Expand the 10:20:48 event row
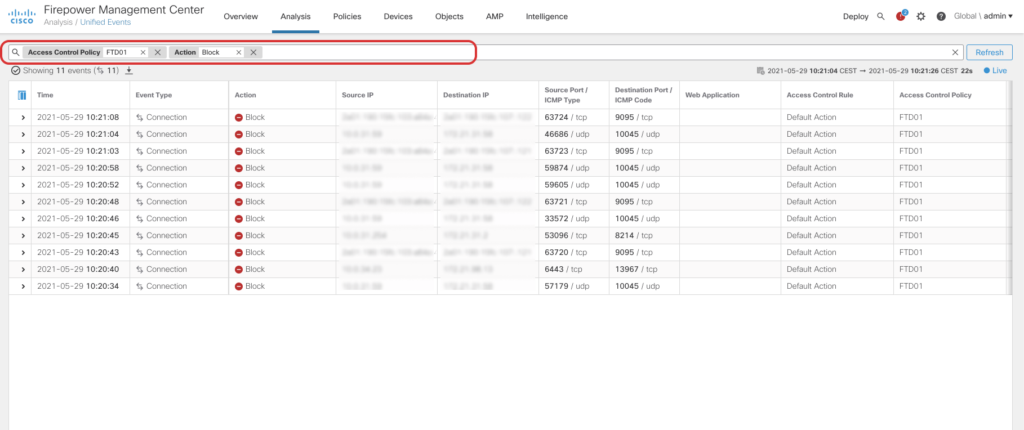Viewport: 1024px width, 430px height. click(23, 201)
